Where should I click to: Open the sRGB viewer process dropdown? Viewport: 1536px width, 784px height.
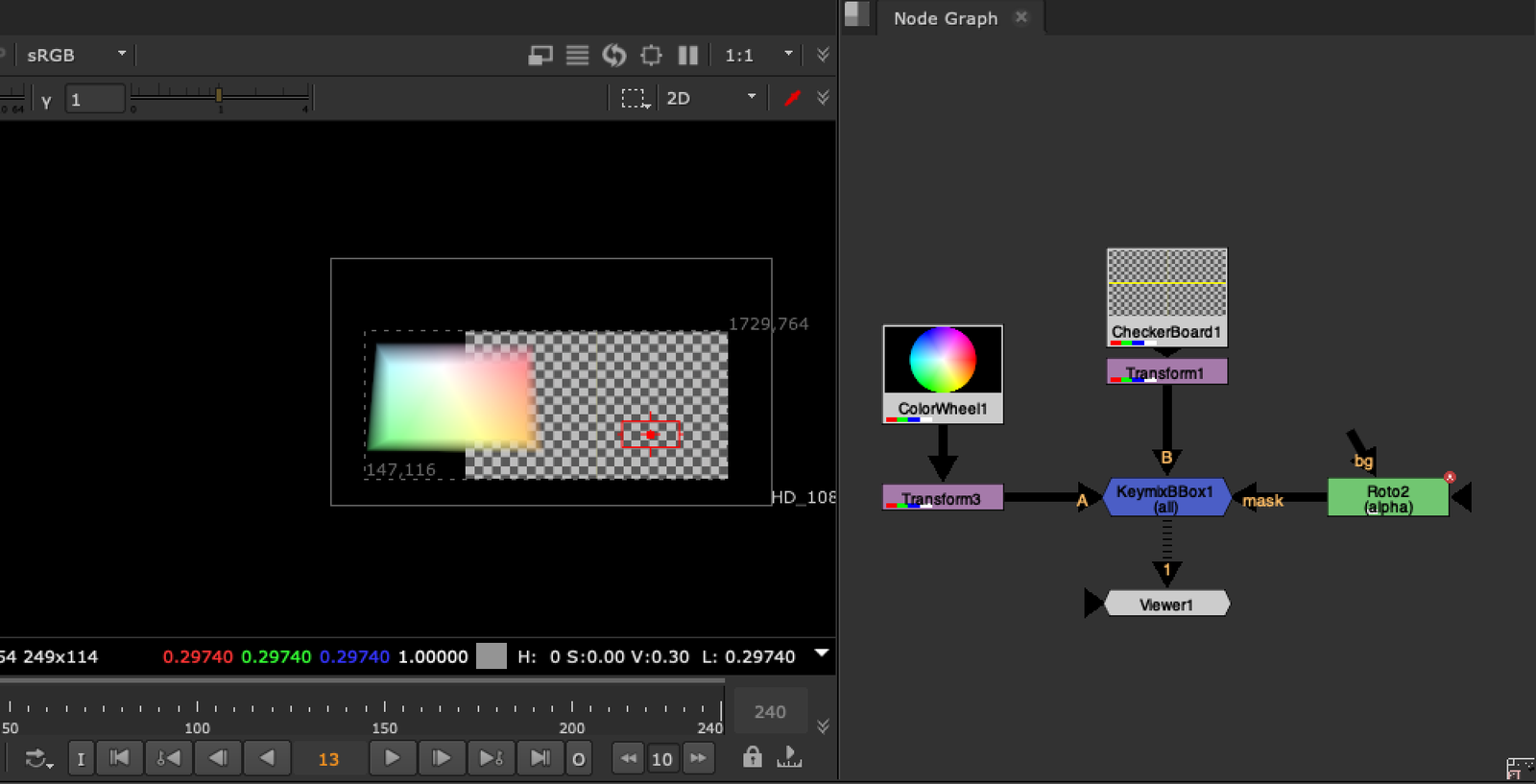77,56
